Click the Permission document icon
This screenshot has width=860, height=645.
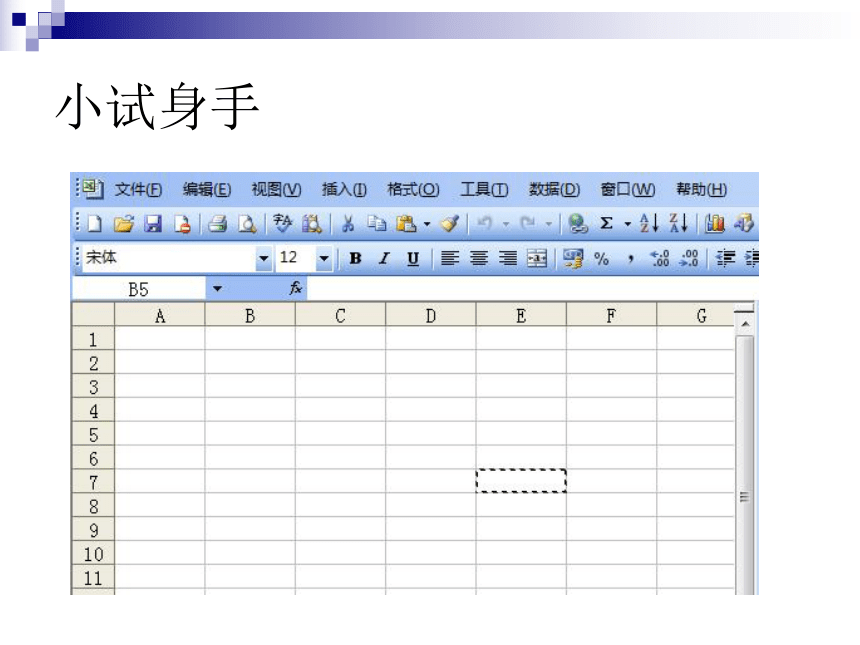pyautogui.click(x=182, y=224)
